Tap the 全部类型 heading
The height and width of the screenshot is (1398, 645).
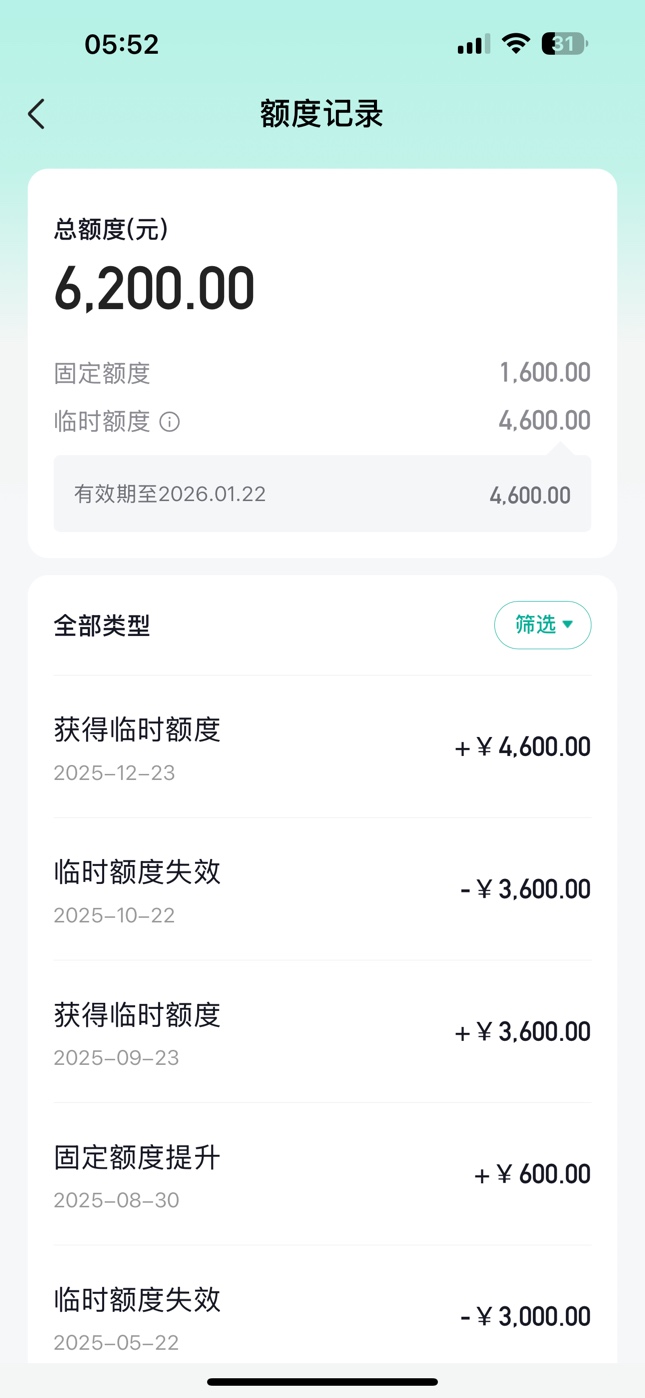pyautogui.click(x=102, y=626)
